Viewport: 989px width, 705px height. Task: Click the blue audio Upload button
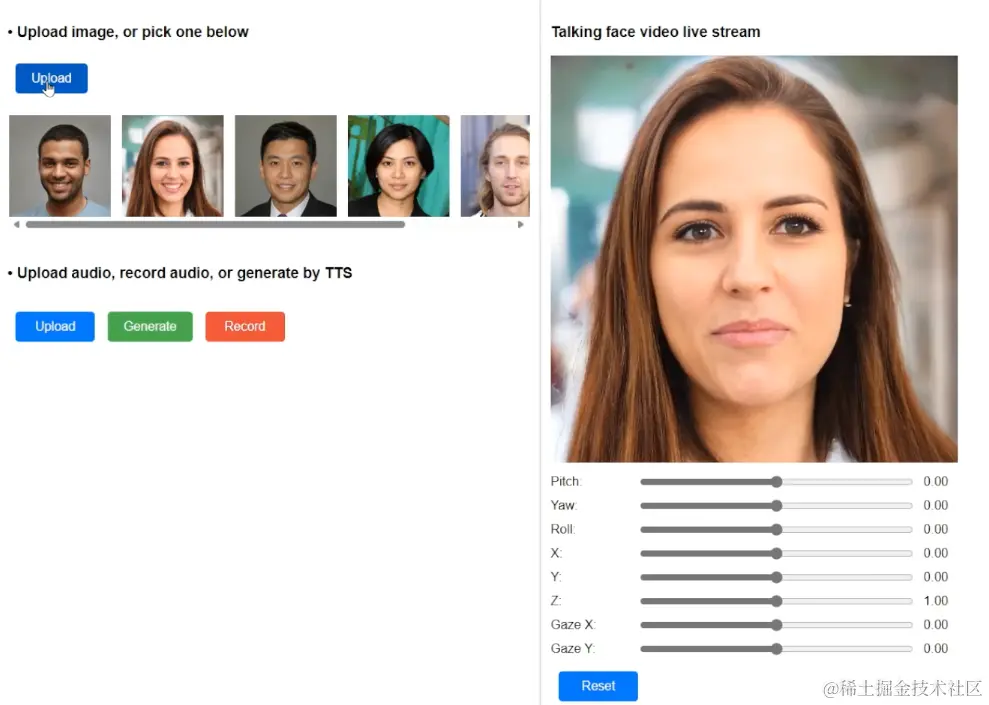pyautogui.click(x=55, y=327)
